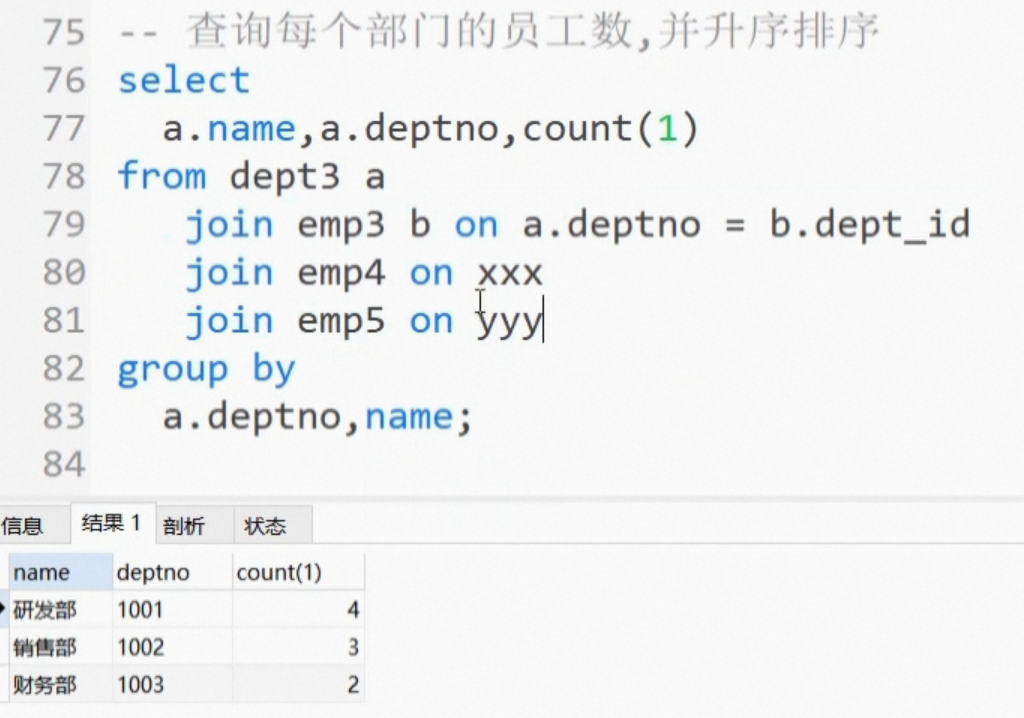Click the row indicator arrow beside 研发部
This screenshot has height=718, width=1024.
tap(3, 610)
